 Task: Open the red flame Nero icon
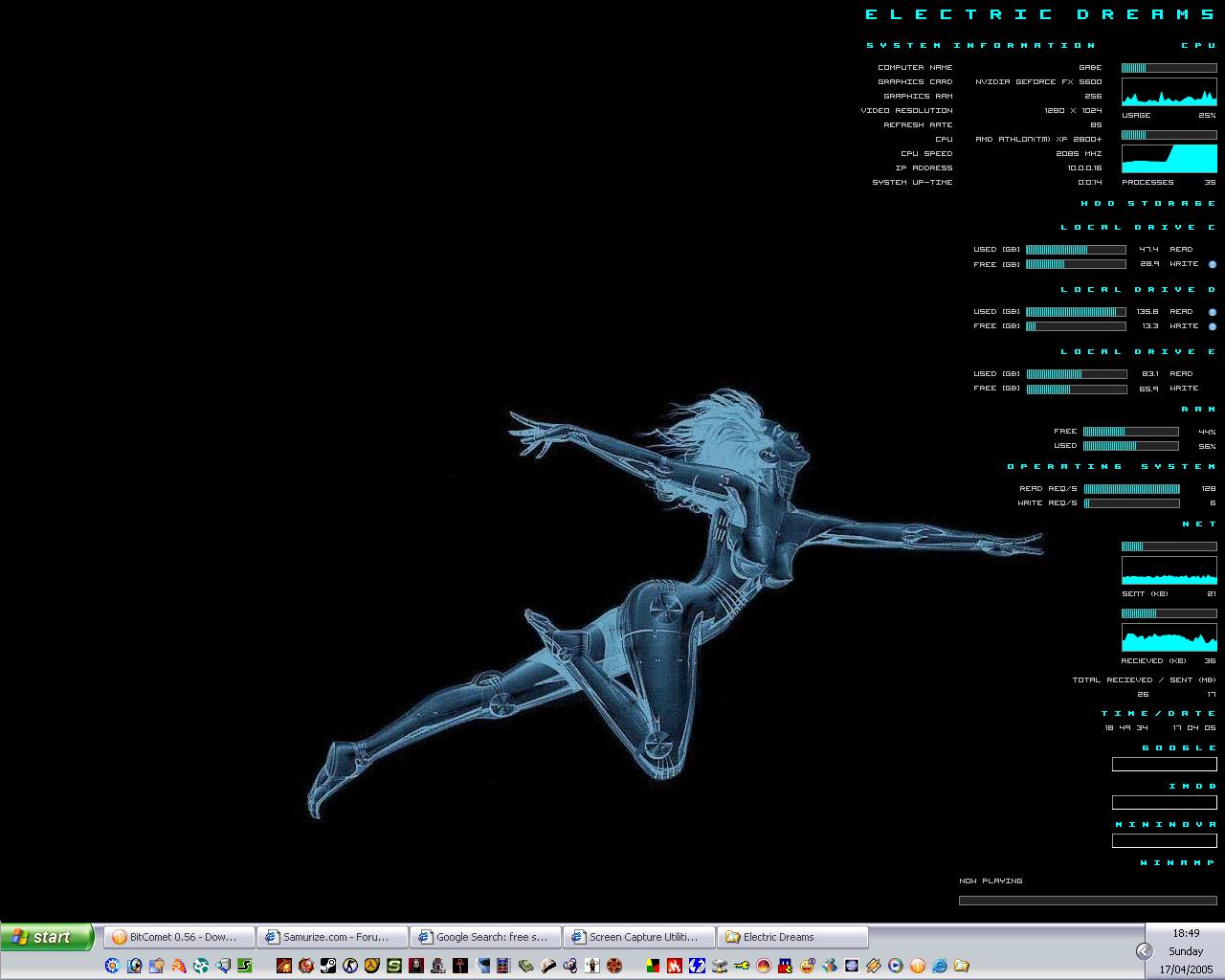(x=675, y=966)
